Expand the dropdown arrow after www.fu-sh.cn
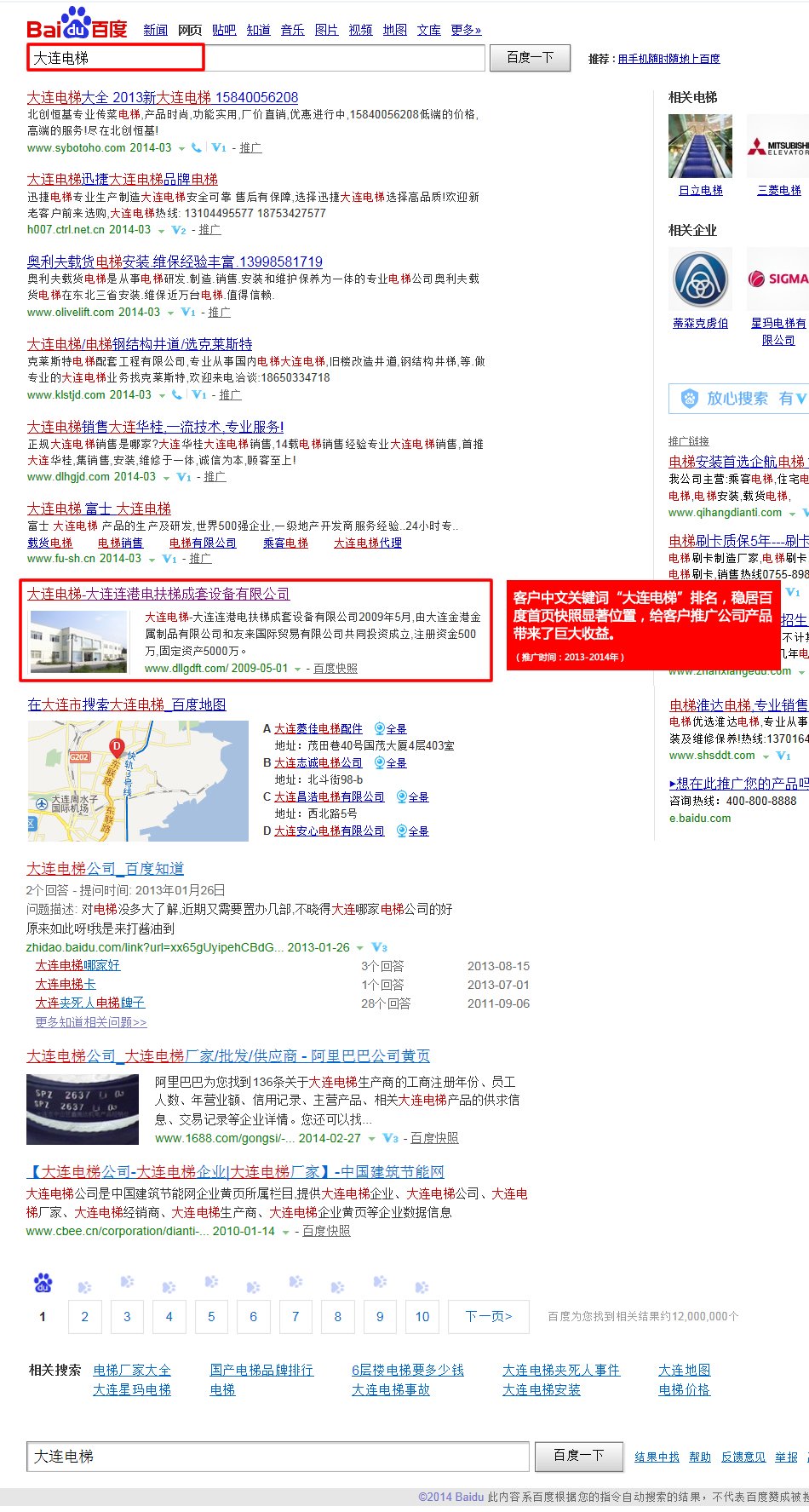 point(152,560)
